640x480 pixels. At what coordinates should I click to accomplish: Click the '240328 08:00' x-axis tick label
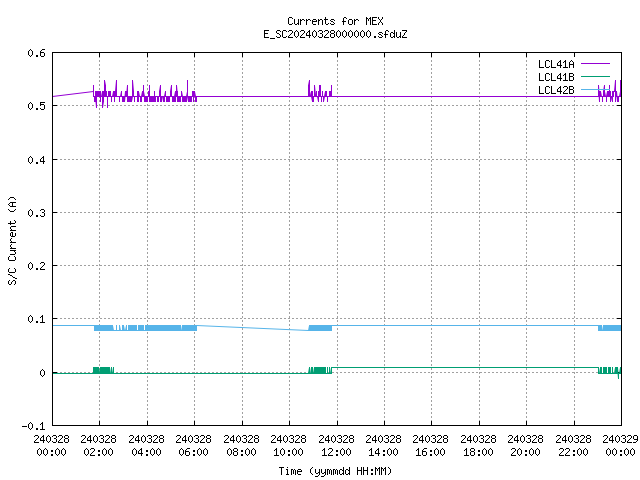click(x=241, y=445)
